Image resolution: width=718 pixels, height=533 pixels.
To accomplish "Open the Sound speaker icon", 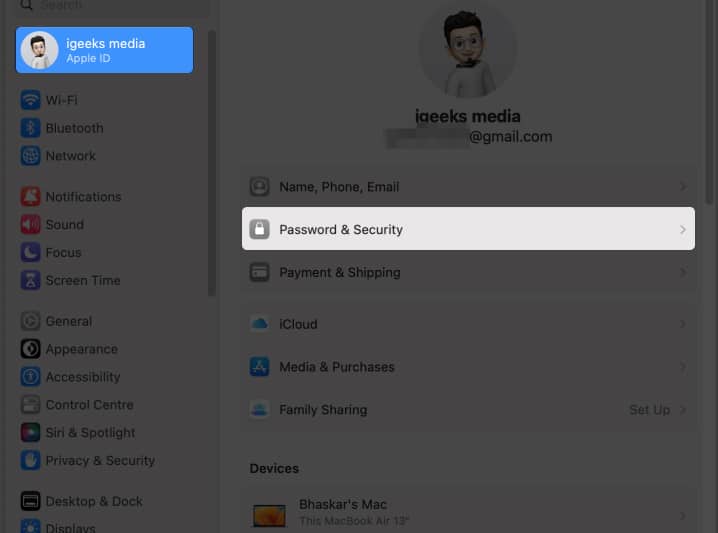I will (x=30, y=225).
